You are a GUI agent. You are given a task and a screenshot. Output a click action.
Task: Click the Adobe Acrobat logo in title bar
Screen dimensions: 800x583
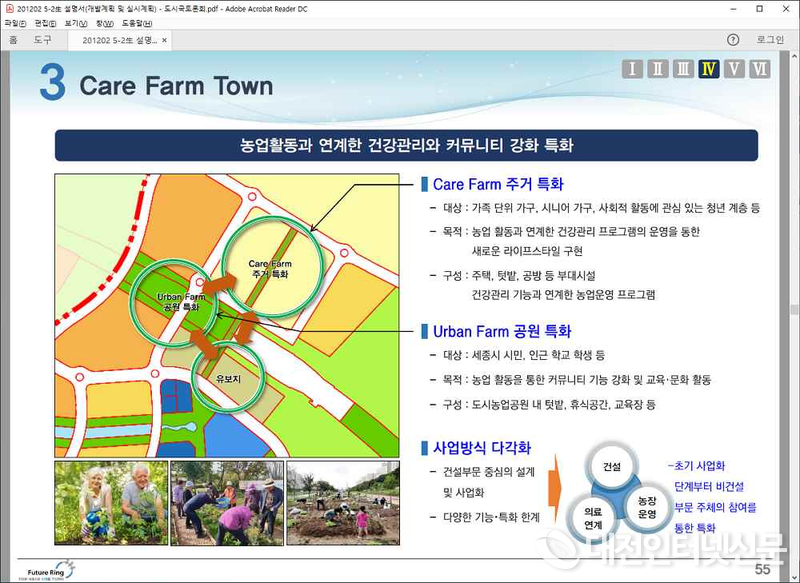click(x=9, y=9)
